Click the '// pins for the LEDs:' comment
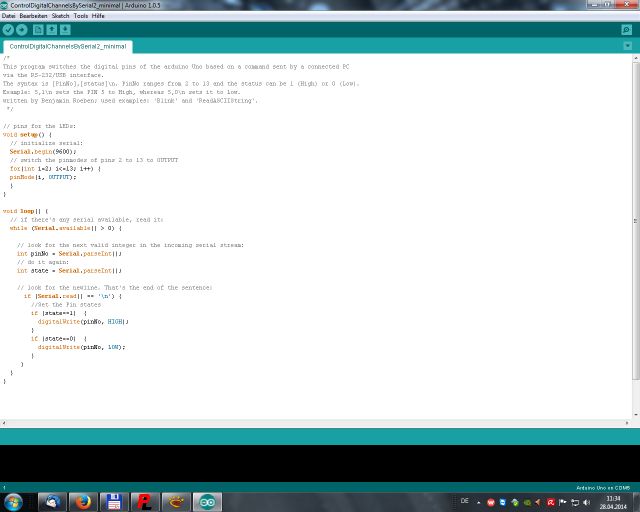The height and width of the screenshot is (512, 640). tap(39, 126)
